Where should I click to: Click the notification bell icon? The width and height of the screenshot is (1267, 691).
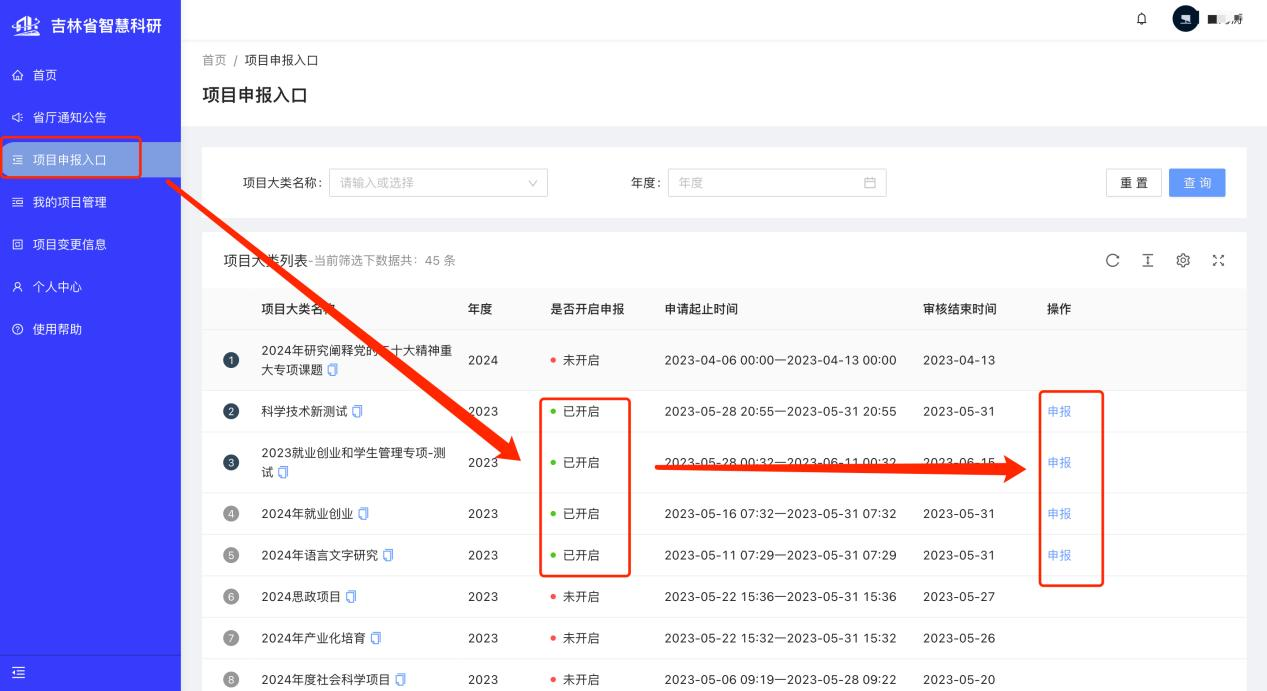click(x=1142, y=19)
